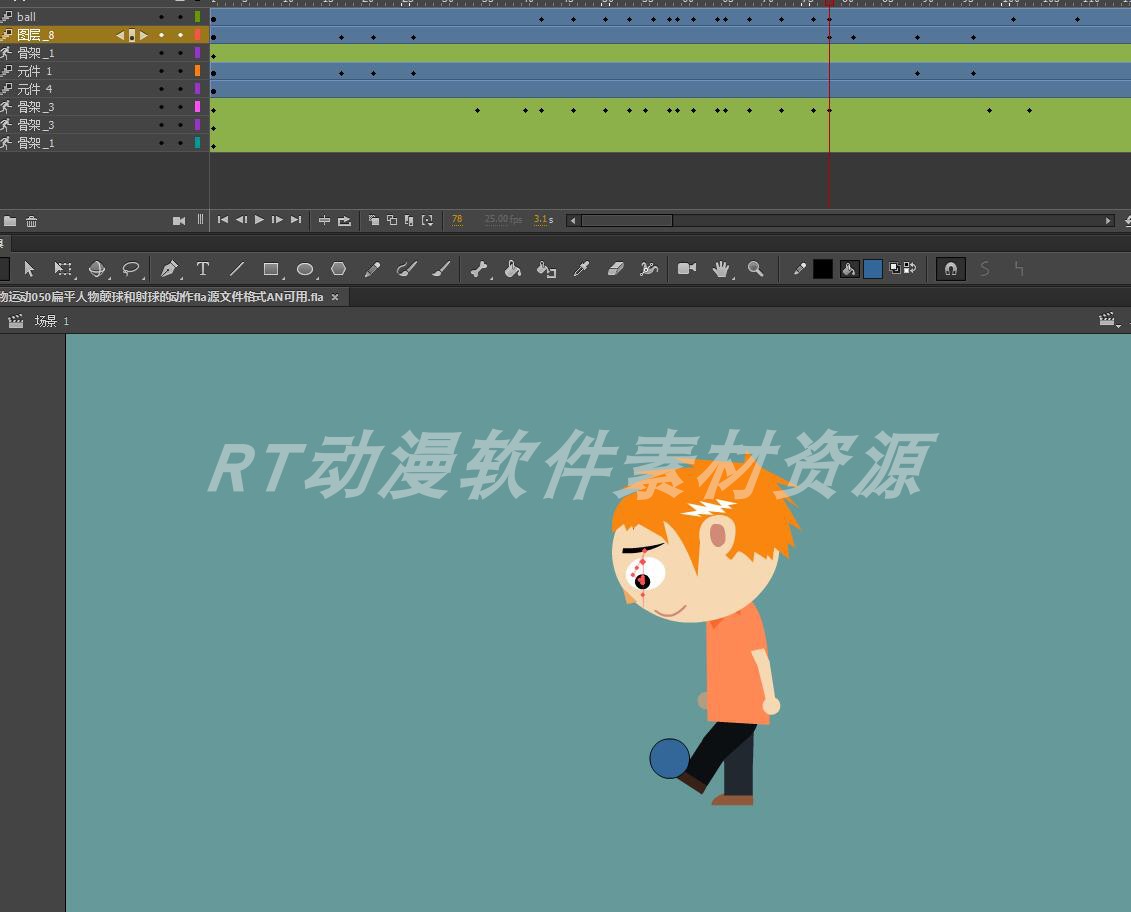Select the PolyStar hexagon tool

click(338, 269)
